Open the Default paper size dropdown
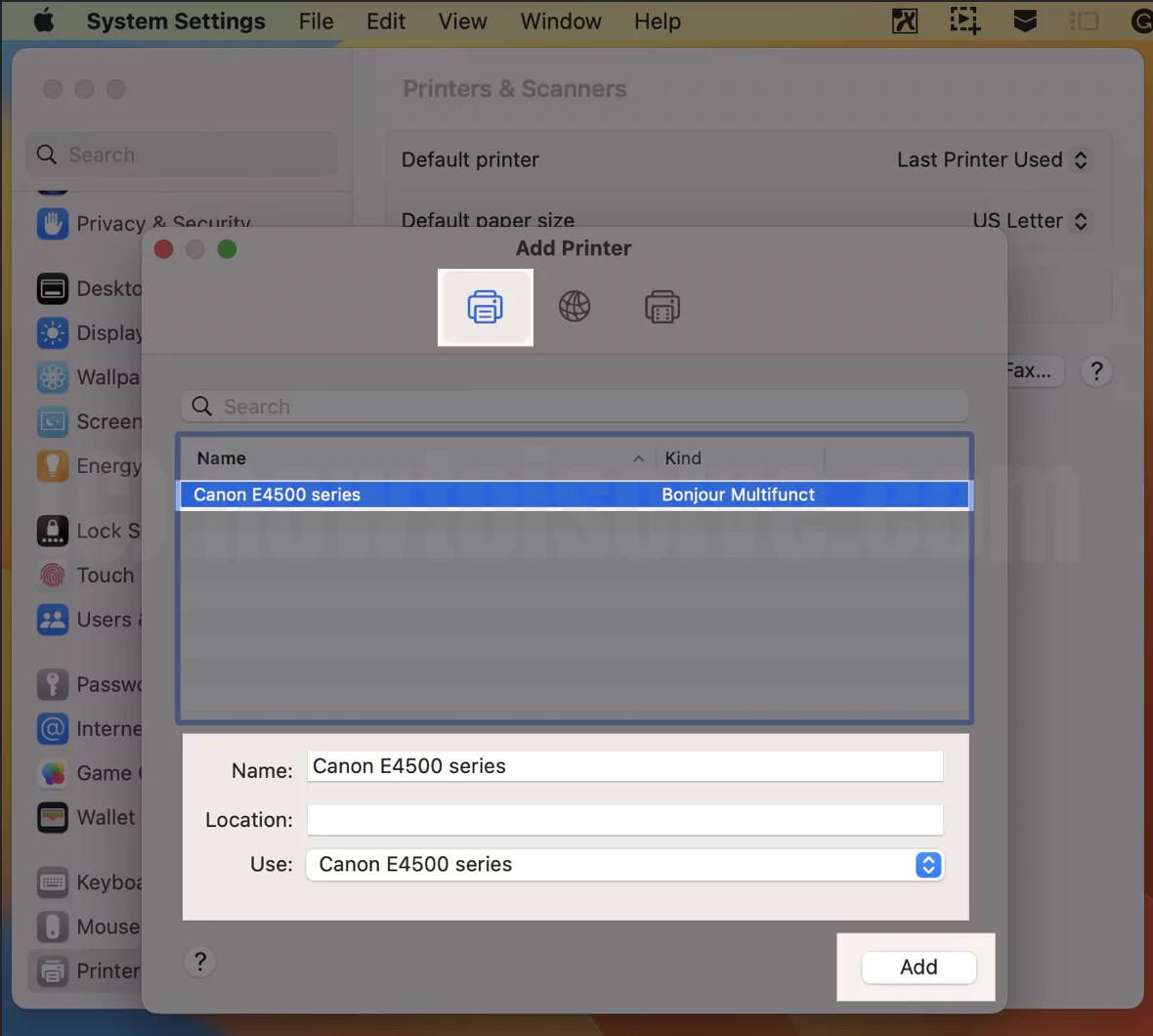Viewport: 1153px width, 1036px height. coord(1031,221)
